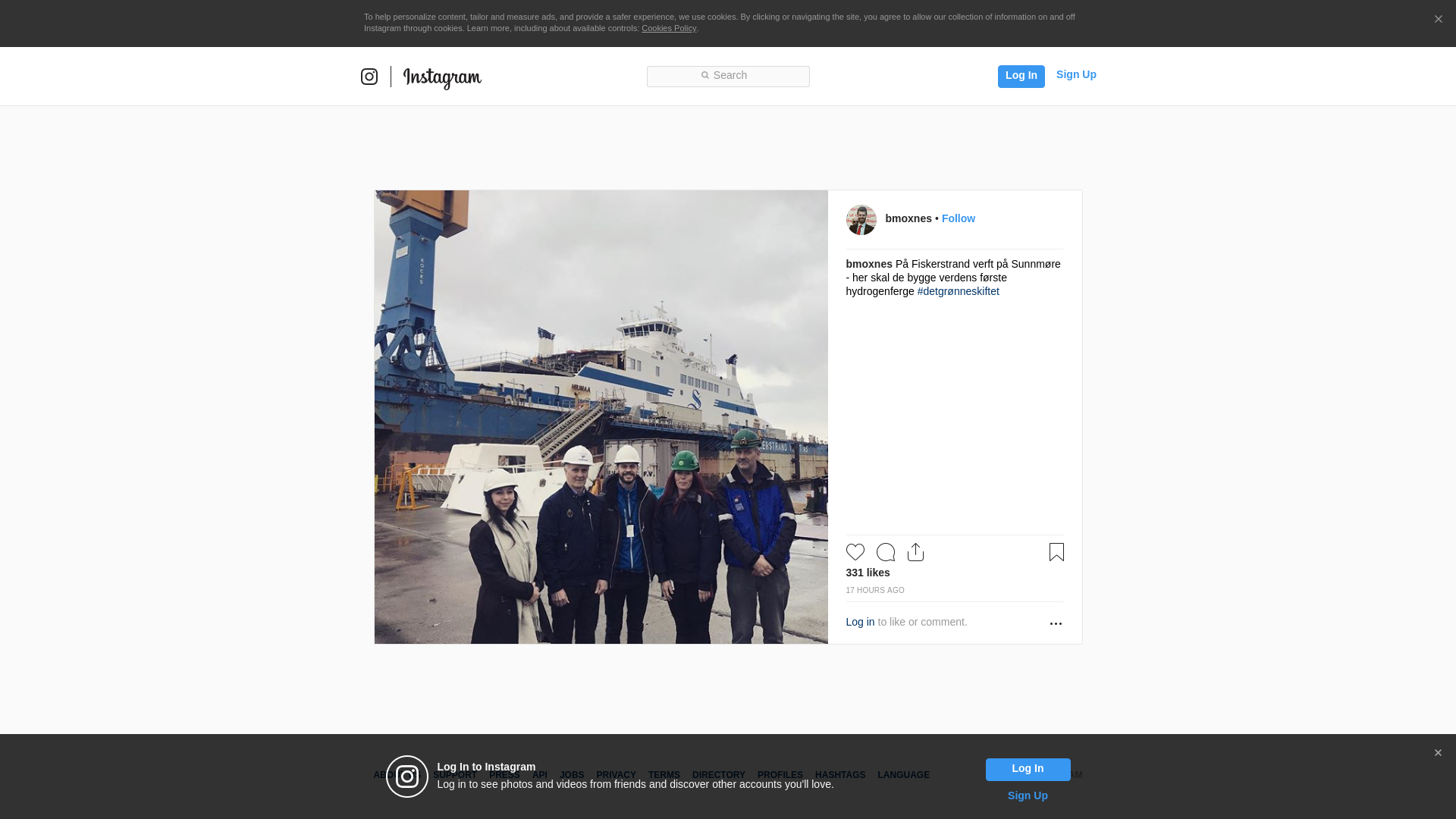Open the JOBS footer link

coord(572,775)
